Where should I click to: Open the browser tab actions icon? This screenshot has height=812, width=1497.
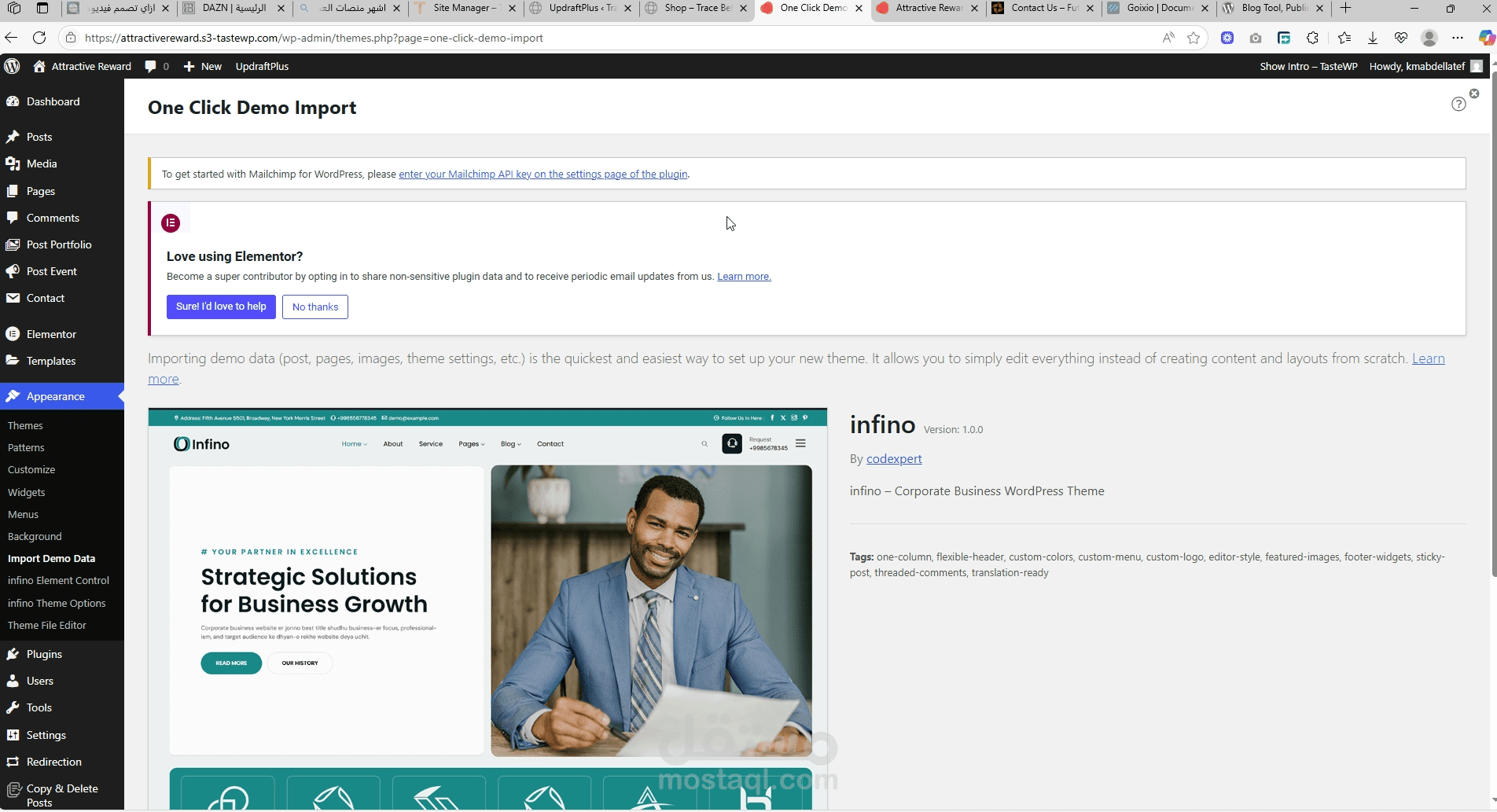[42, 9]
